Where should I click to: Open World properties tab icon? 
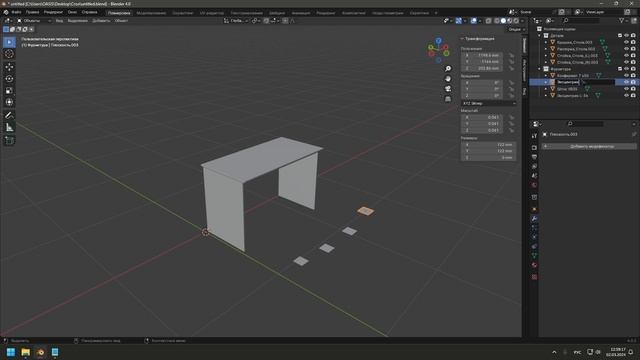[x=534, y=185]
